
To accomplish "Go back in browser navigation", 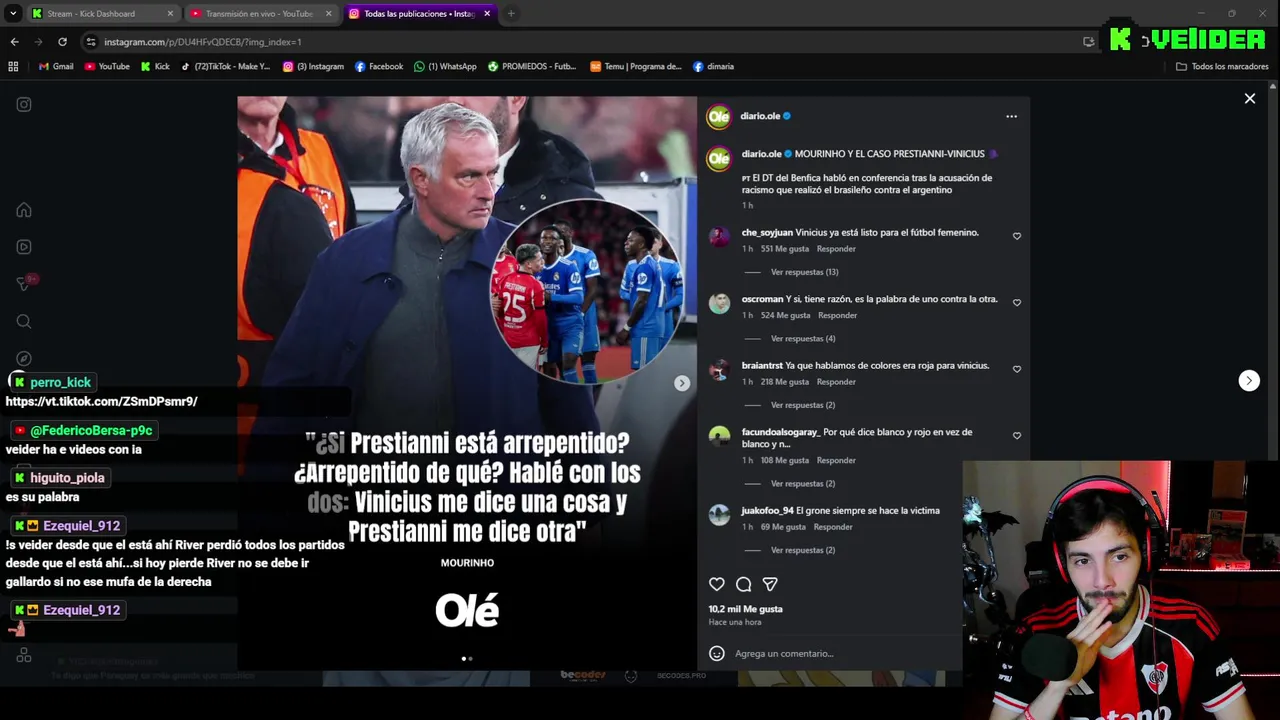I will point(14,42).
